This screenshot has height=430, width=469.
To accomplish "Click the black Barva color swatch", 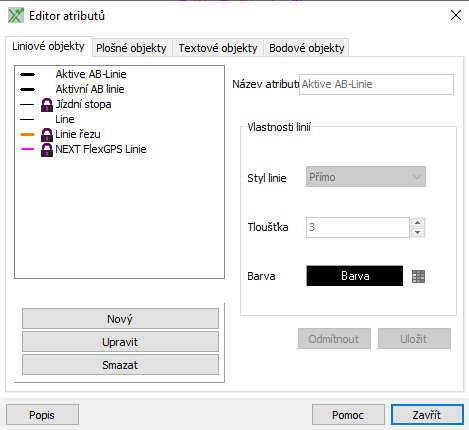I will (355, 276).
